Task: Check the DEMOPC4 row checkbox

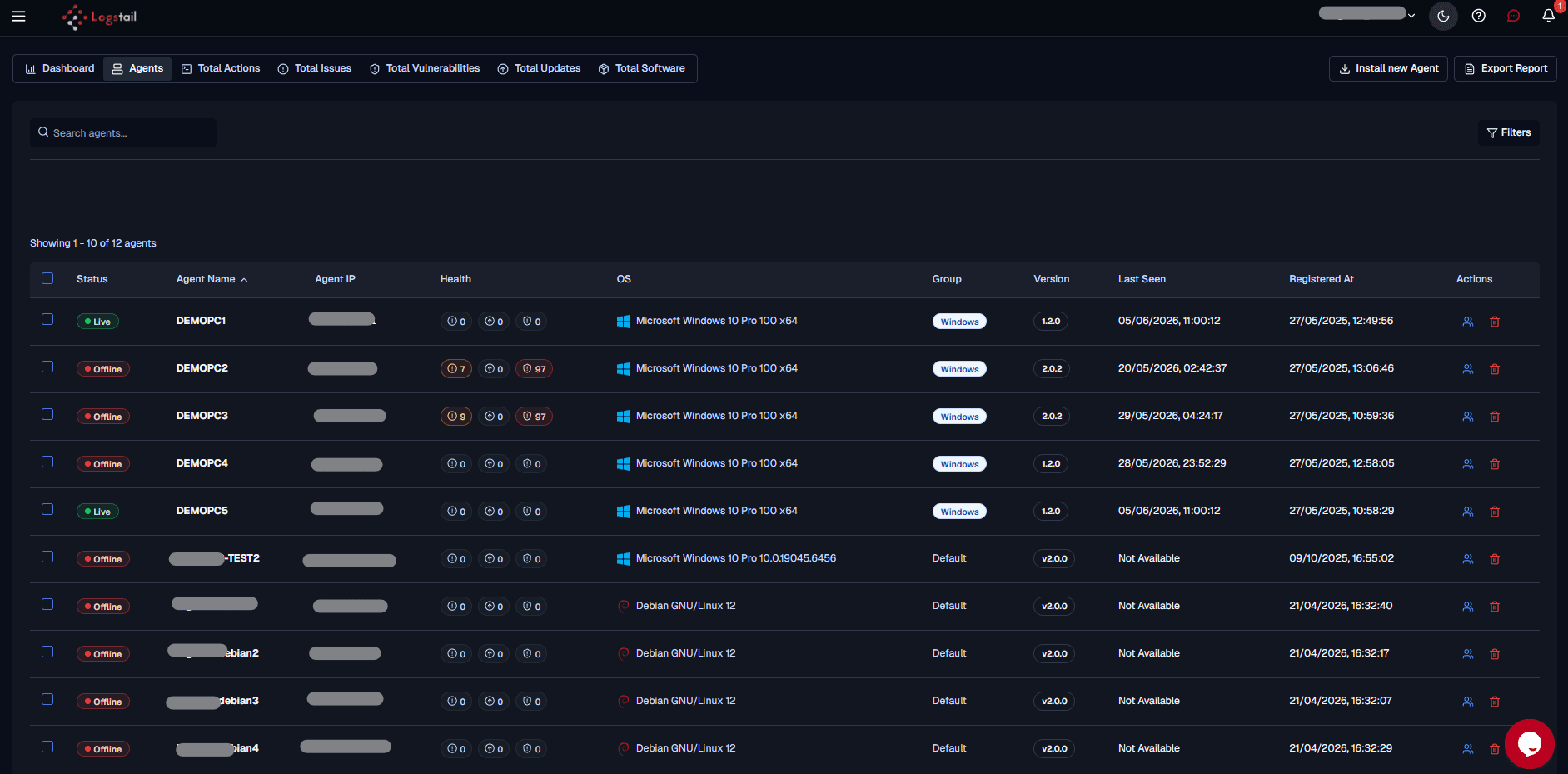Action: [x=47, y=462]
